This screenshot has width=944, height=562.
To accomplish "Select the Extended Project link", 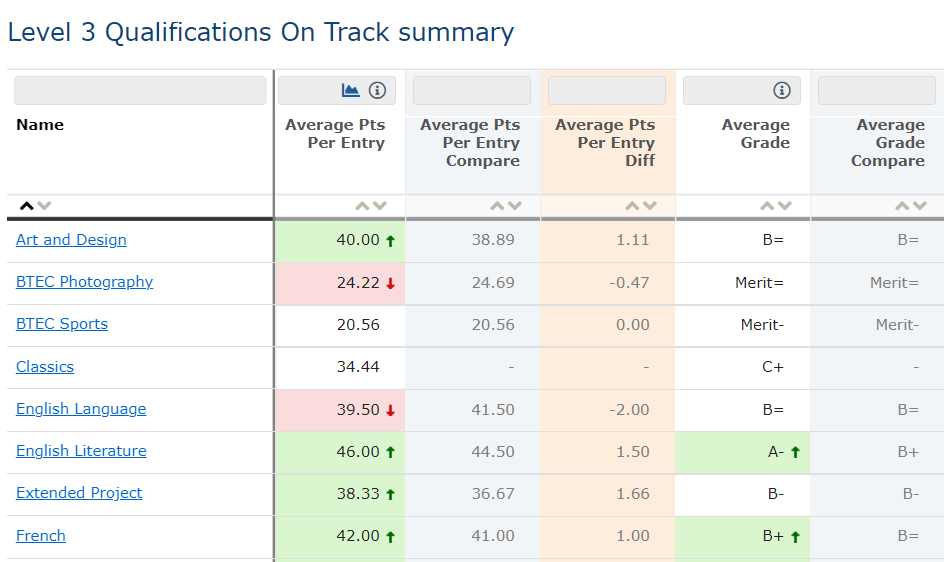I will 79,493.
